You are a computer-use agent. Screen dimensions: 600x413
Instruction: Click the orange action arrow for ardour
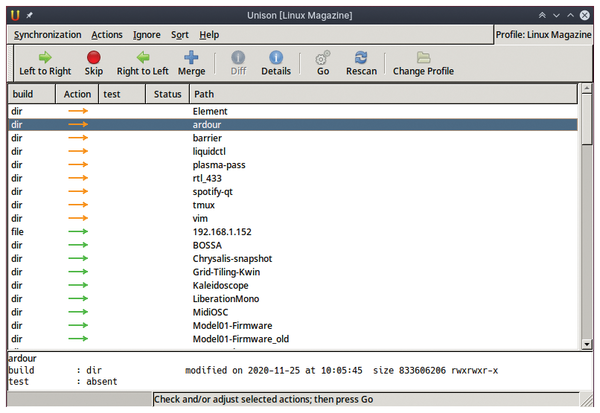pos(78,124)
